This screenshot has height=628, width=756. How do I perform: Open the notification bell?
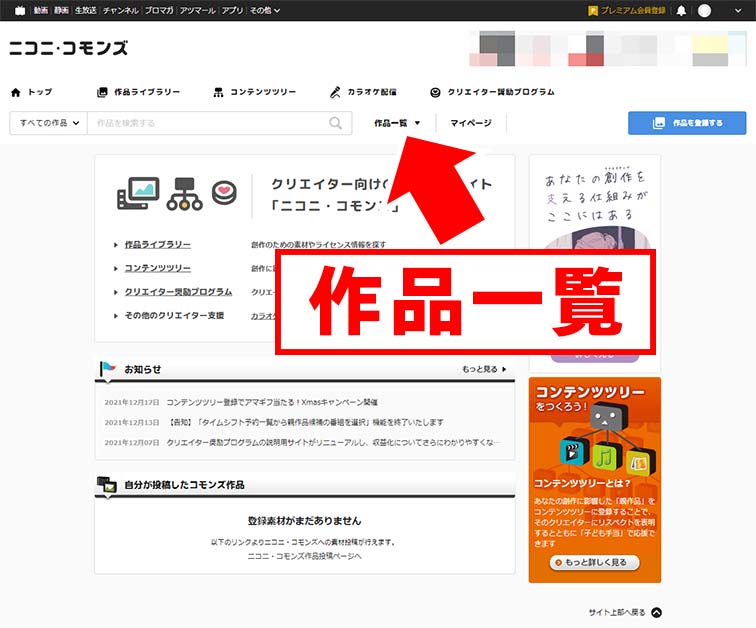pos(681,11)
